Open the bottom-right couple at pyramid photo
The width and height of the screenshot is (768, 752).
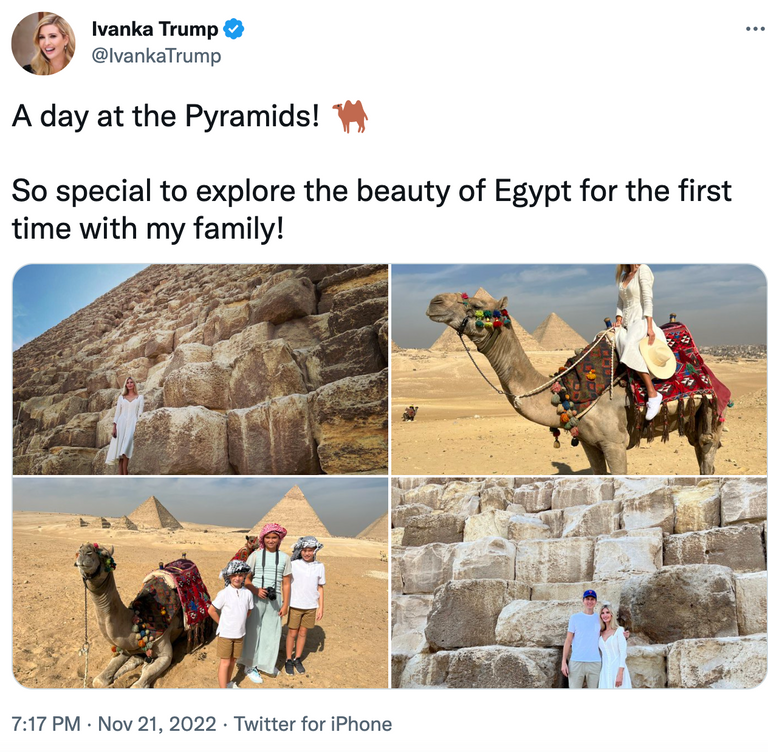[x=579, y=582]
